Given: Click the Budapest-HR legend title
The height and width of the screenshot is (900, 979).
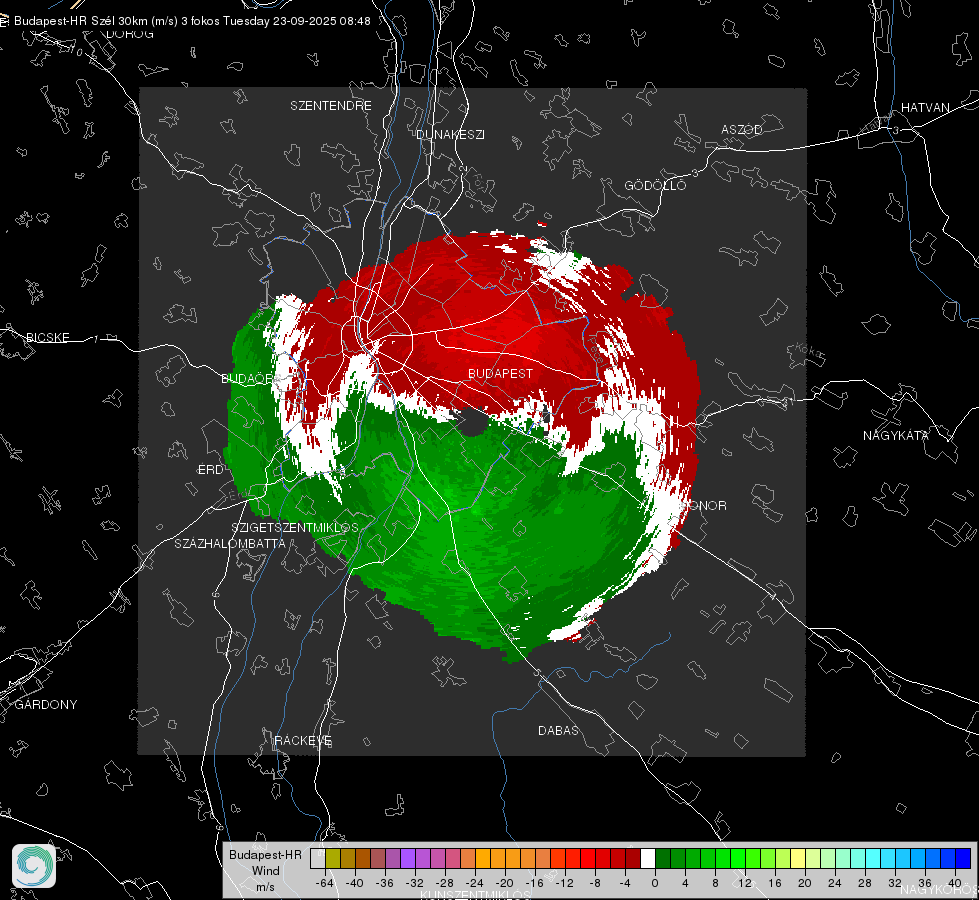Looking at the screenshot, I should (x=265, y=854).
